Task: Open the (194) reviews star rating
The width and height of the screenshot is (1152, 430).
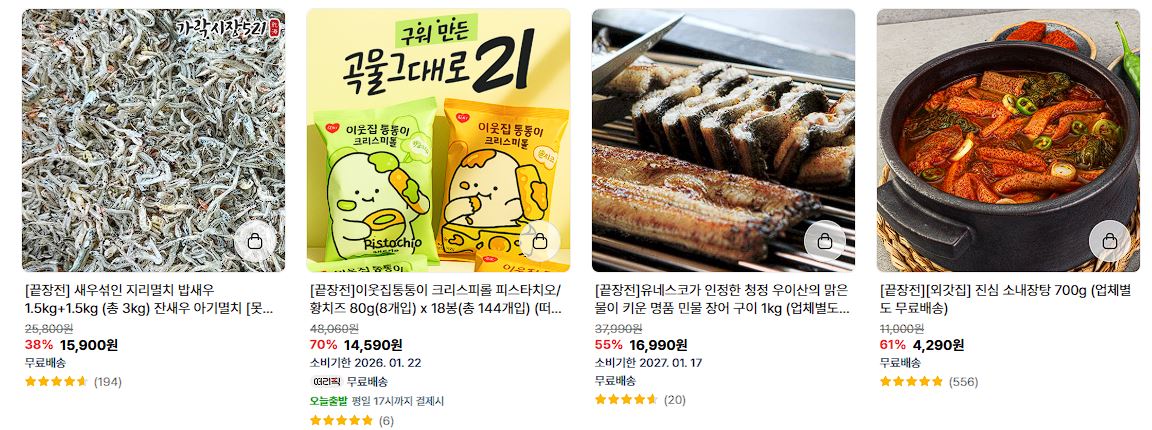Action: click(73, 381)
